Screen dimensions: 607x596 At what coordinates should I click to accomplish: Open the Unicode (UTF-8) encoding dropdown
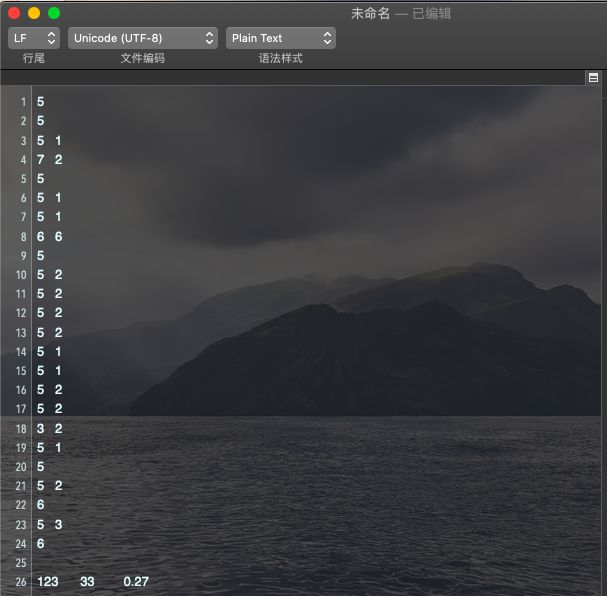point(143,38)
